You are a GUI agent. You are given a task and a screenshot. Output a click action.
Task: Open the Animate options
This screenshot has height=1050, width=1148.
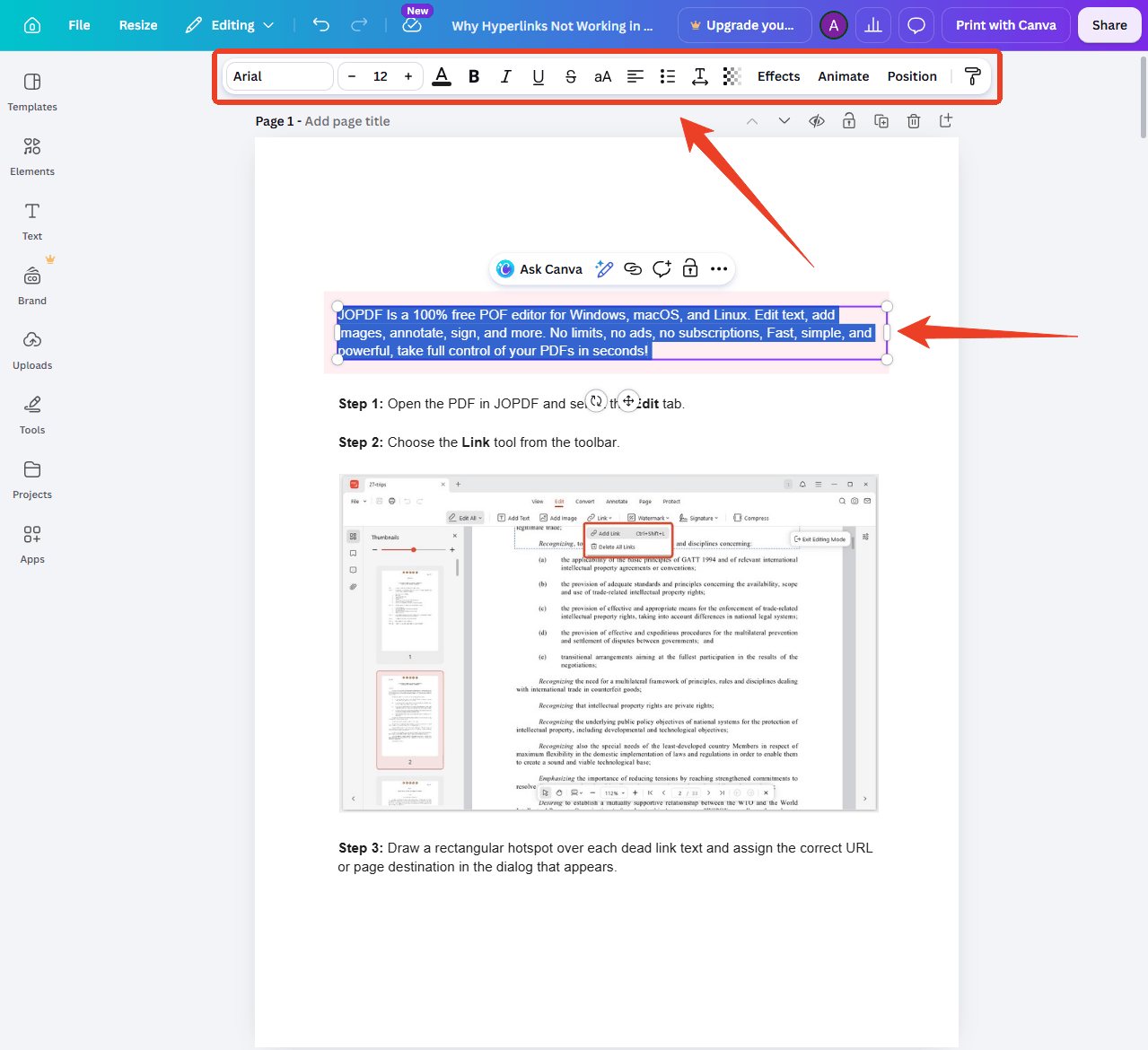coord(843,76)
